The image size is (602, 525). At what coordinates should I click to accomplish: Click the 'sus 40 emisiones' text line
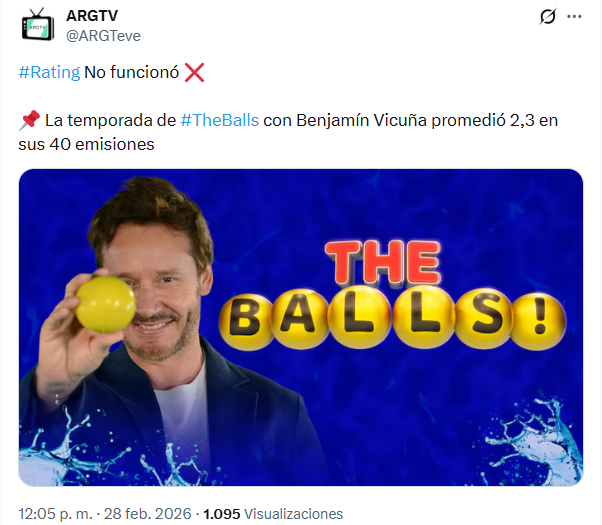tap(86, 144)
